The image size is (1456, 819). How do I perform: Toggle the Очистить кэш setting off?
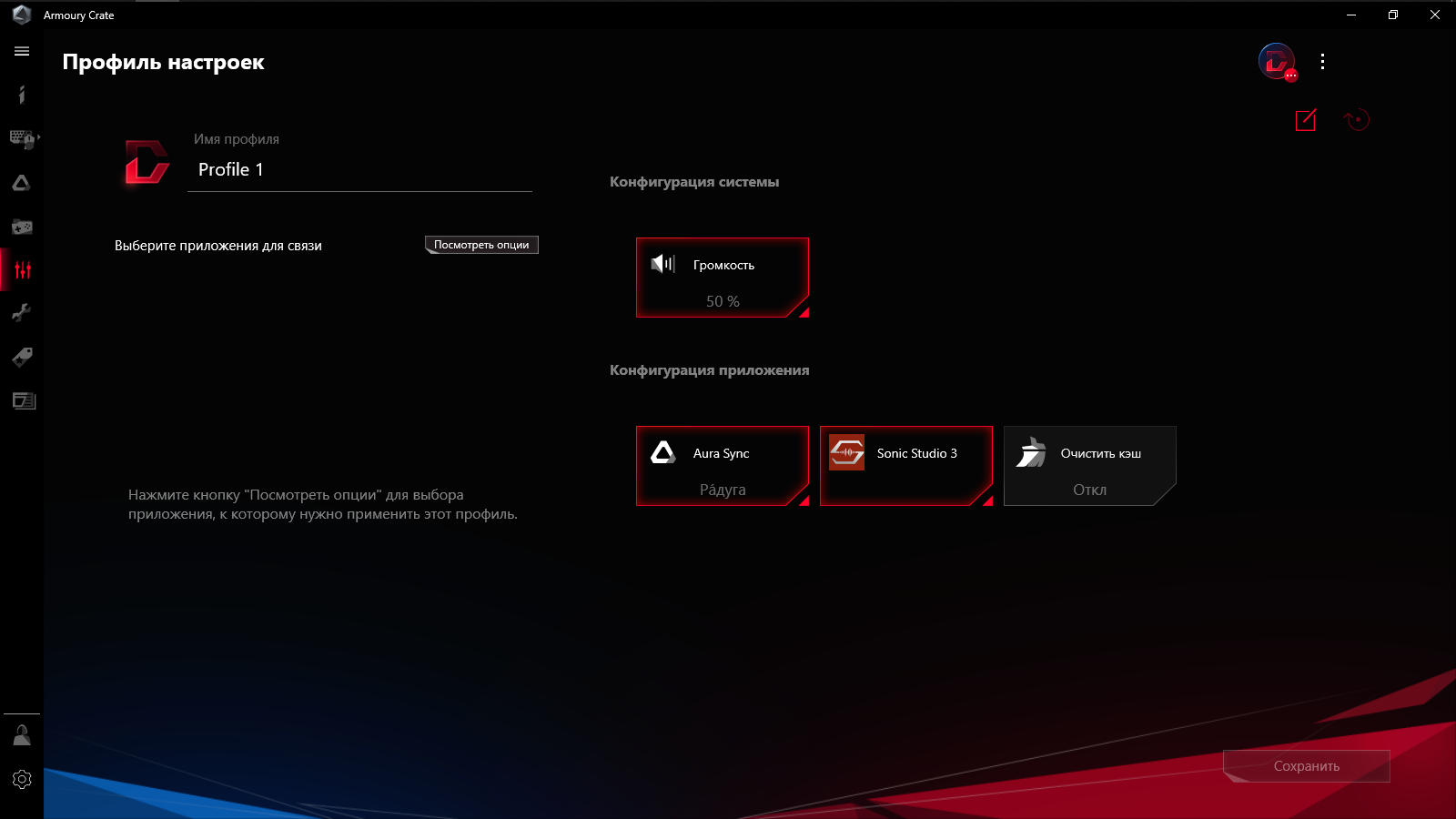point(1089,466)
